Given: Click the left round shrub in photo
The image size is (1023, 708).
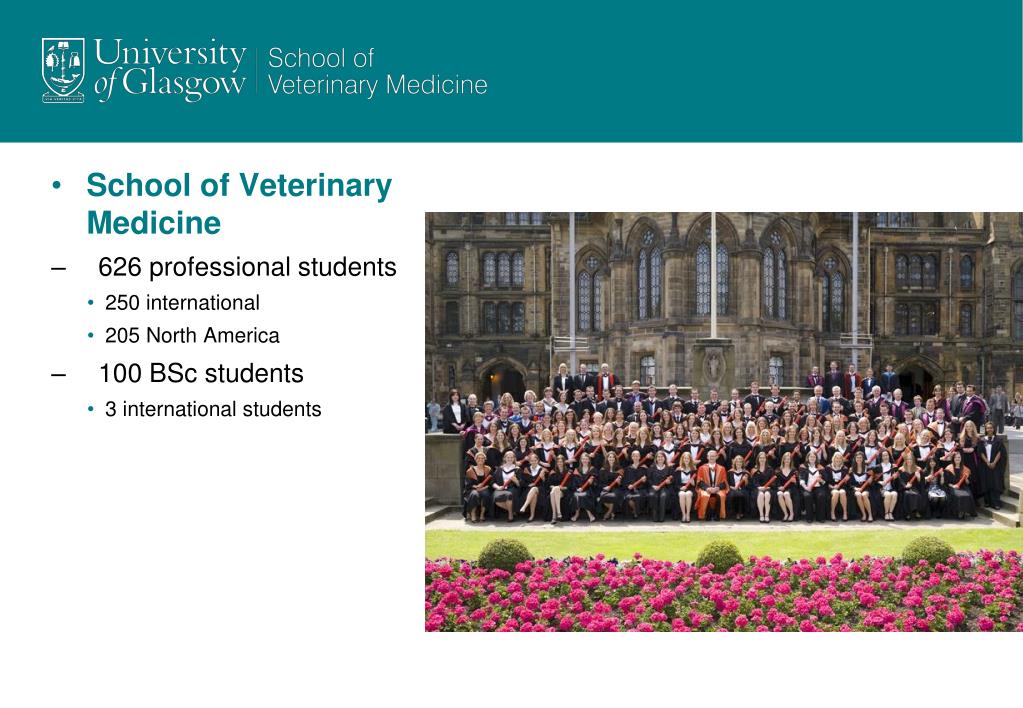Looking at the screenshot, I should tap(504, 554).
